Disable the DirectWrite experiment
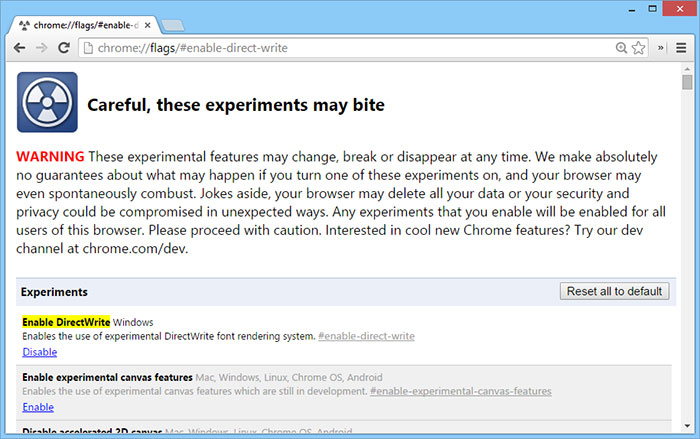The image size is (700, 439). pos(39,352)
